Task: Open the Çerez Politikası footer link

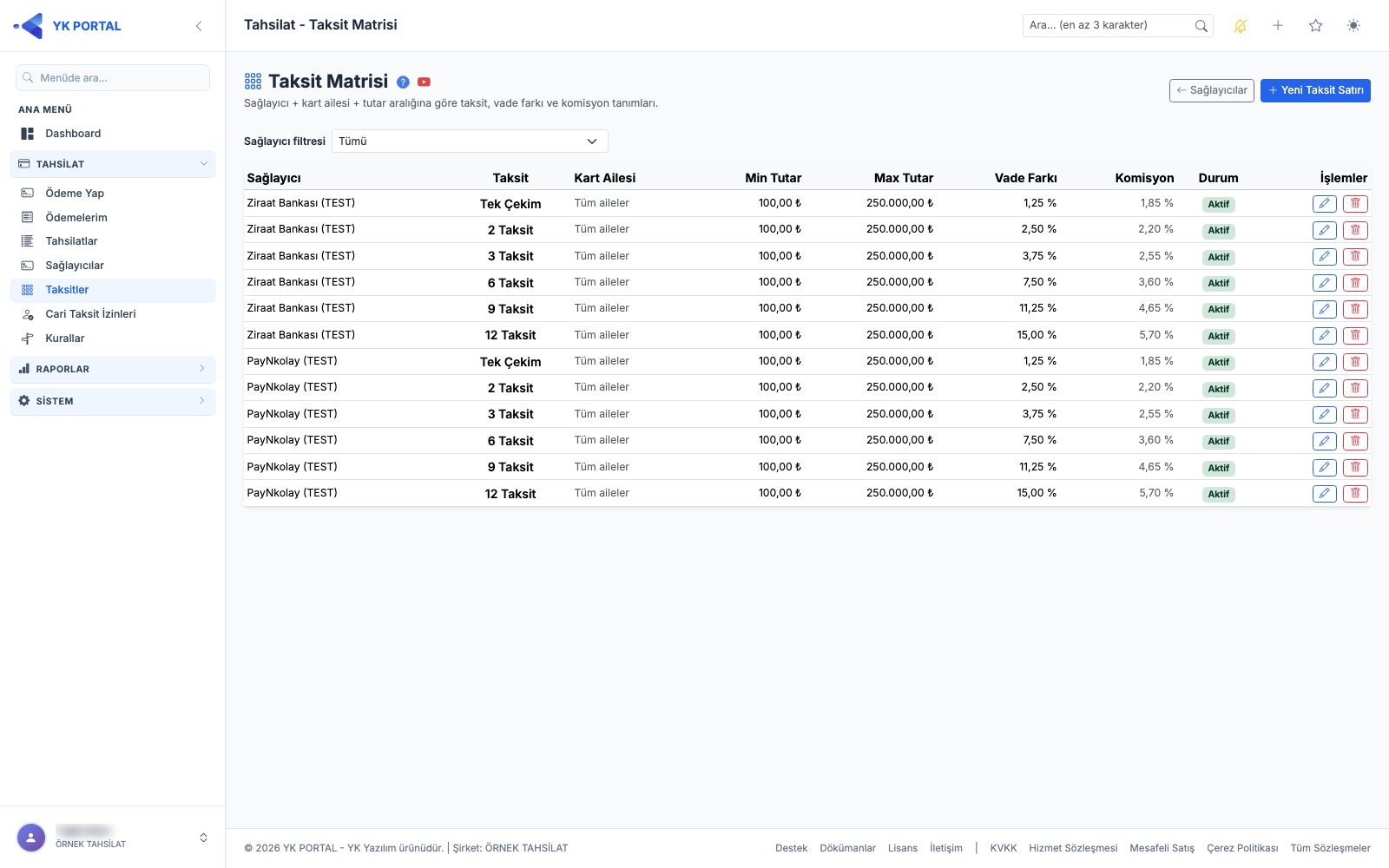Action: 1242,848
